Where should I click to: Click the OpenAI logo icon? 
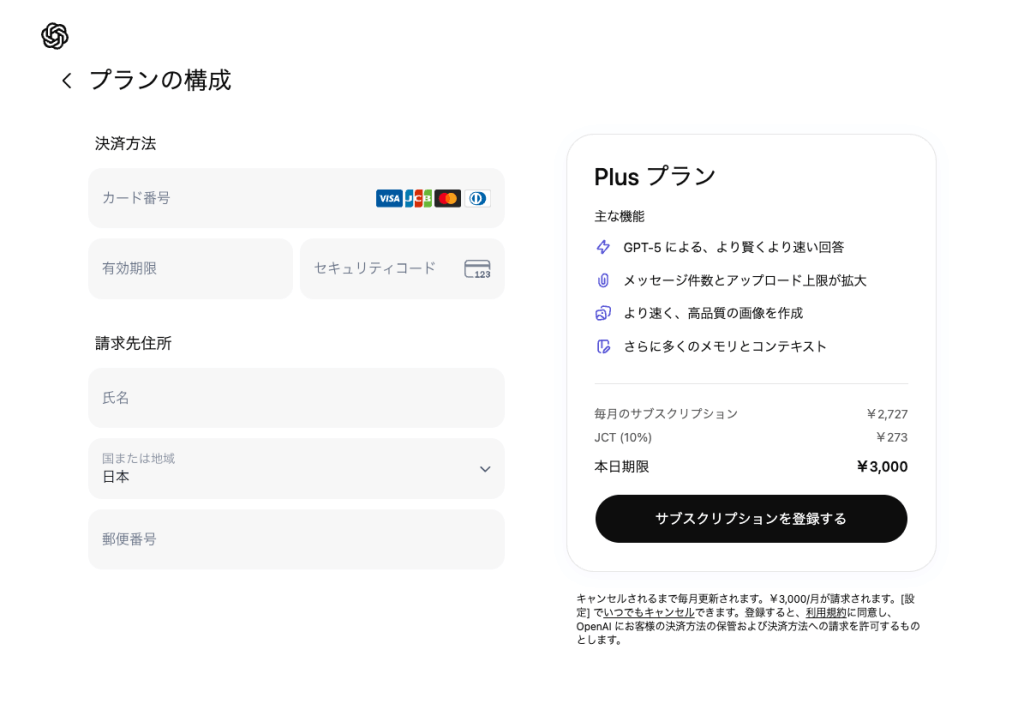click(x=55, y=36)
